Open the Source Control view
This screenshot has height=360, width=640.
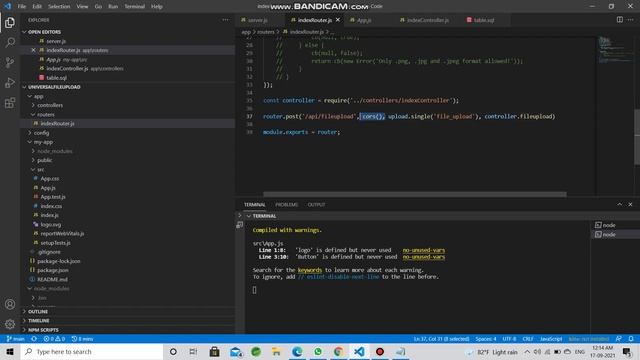(x=10, y=62)
